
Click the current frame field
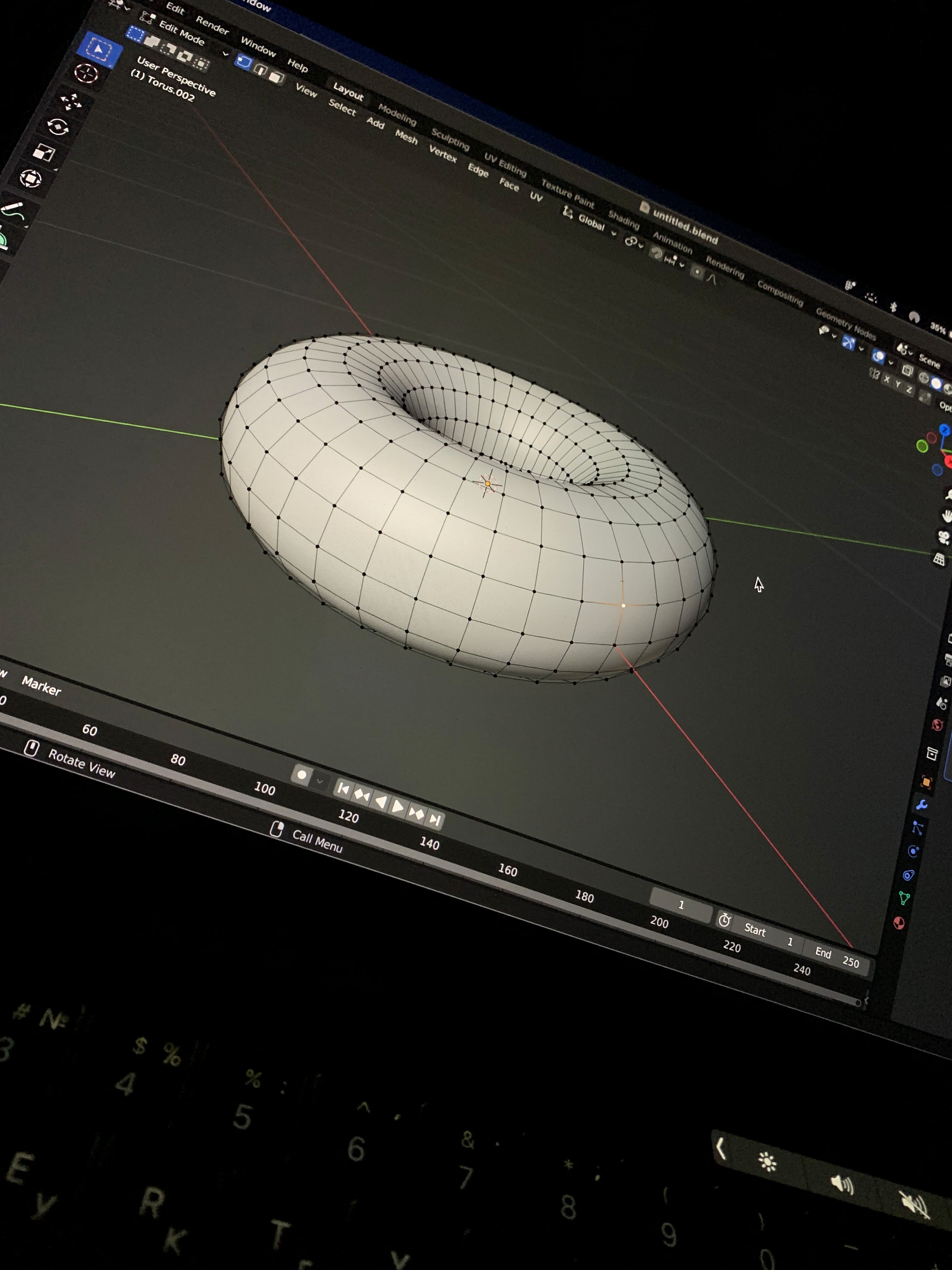click(682, 905)
